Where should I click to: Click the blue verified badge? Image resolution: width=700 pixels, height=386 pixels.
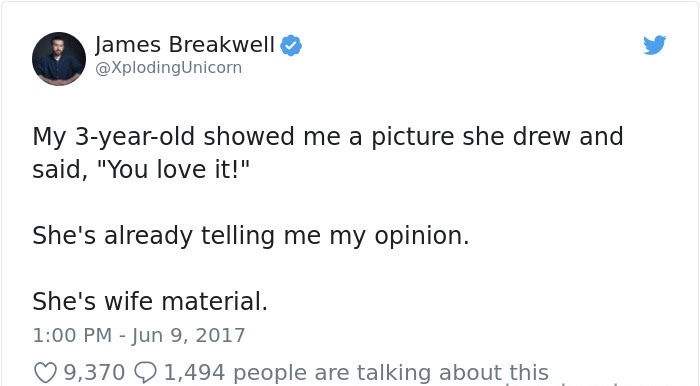coord(291,46)
